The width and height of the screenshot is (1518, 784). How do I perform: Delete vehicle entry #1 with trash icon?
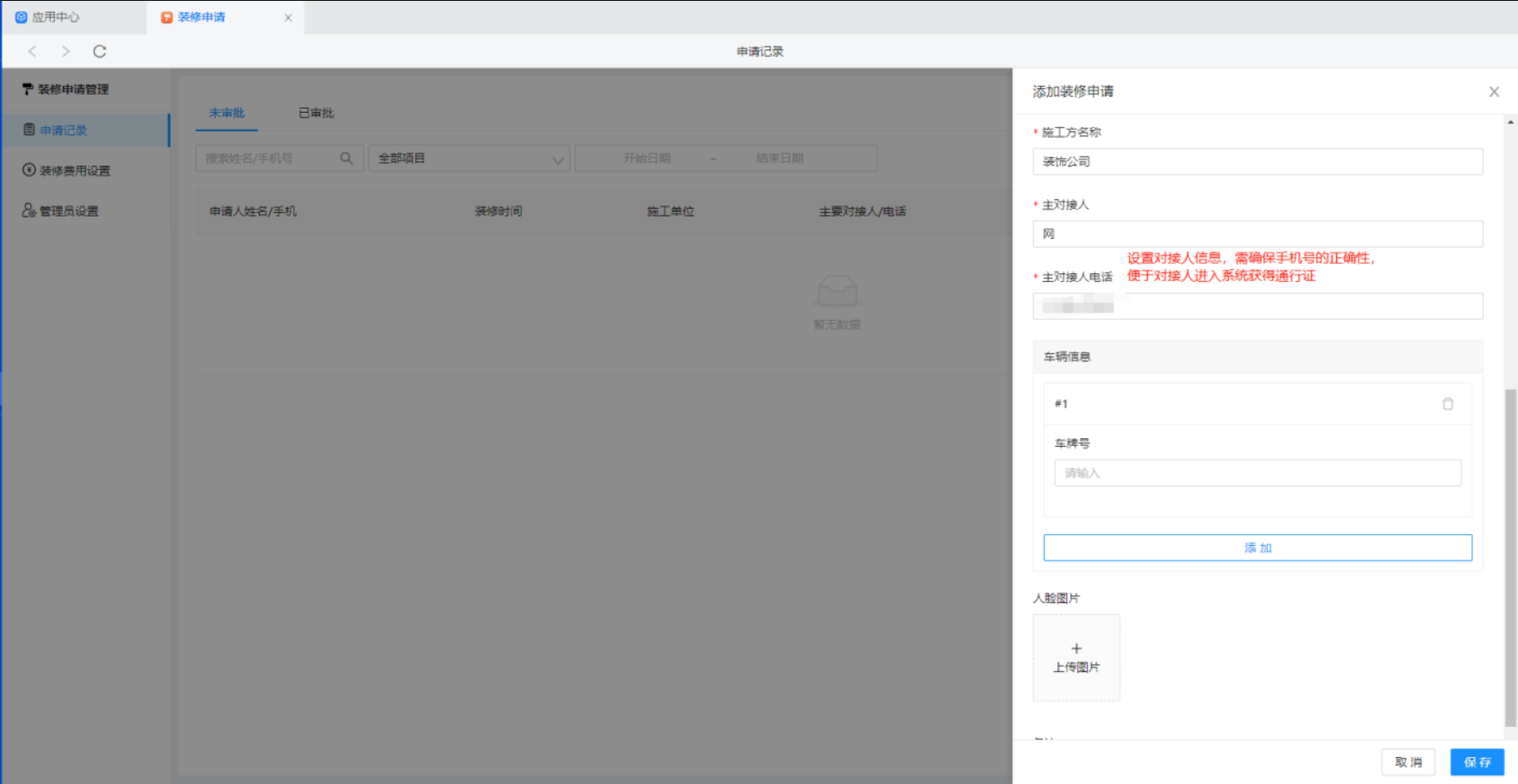click(x=1447, y=404)
